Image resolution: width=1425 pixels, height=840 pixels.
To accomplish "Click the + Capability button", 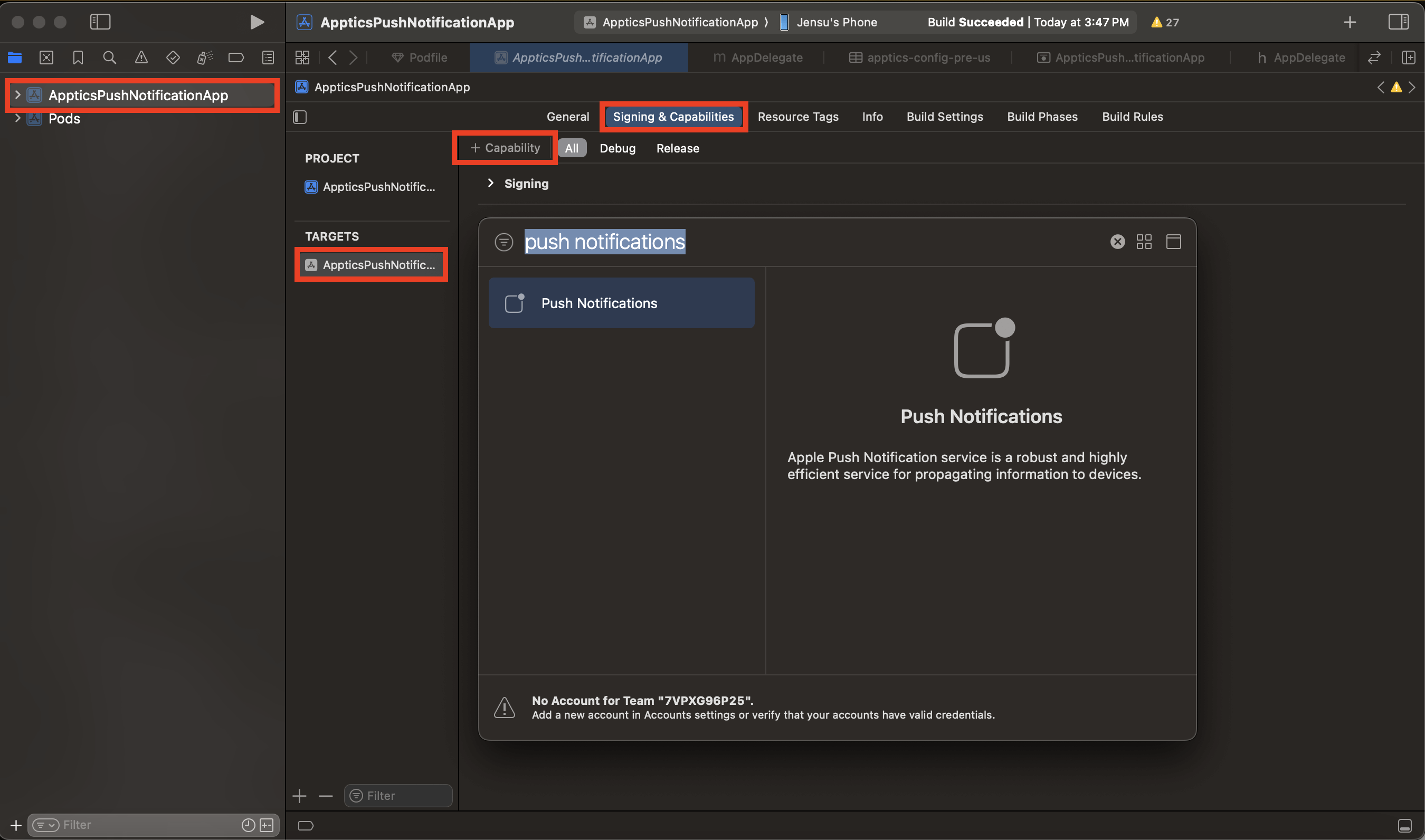I will point(505,148).
